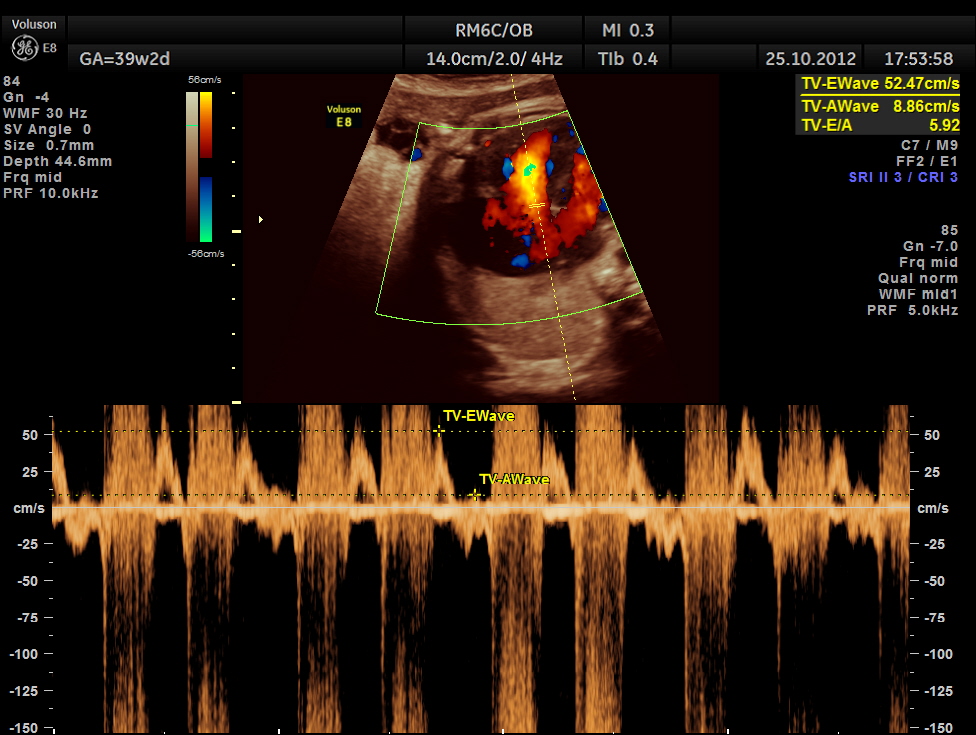Click the WMF mid1 setting on right

[x=918, y=294]
